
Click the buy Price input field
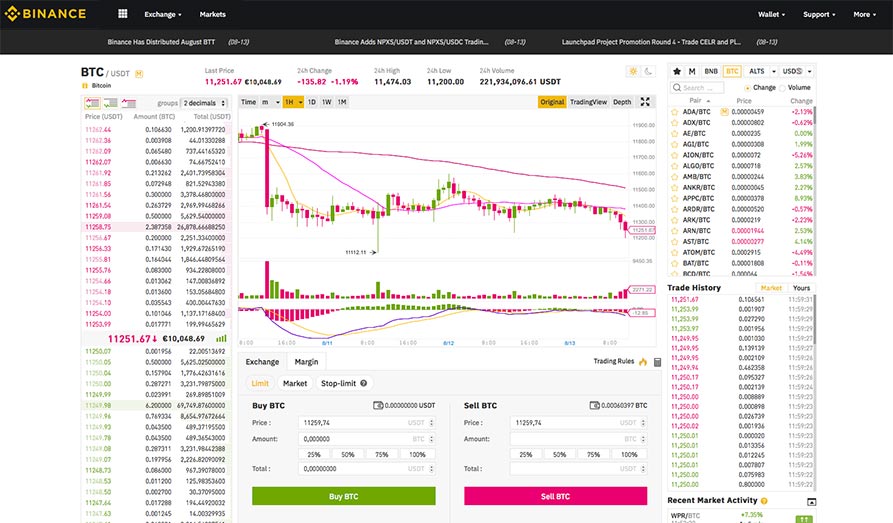367,423
